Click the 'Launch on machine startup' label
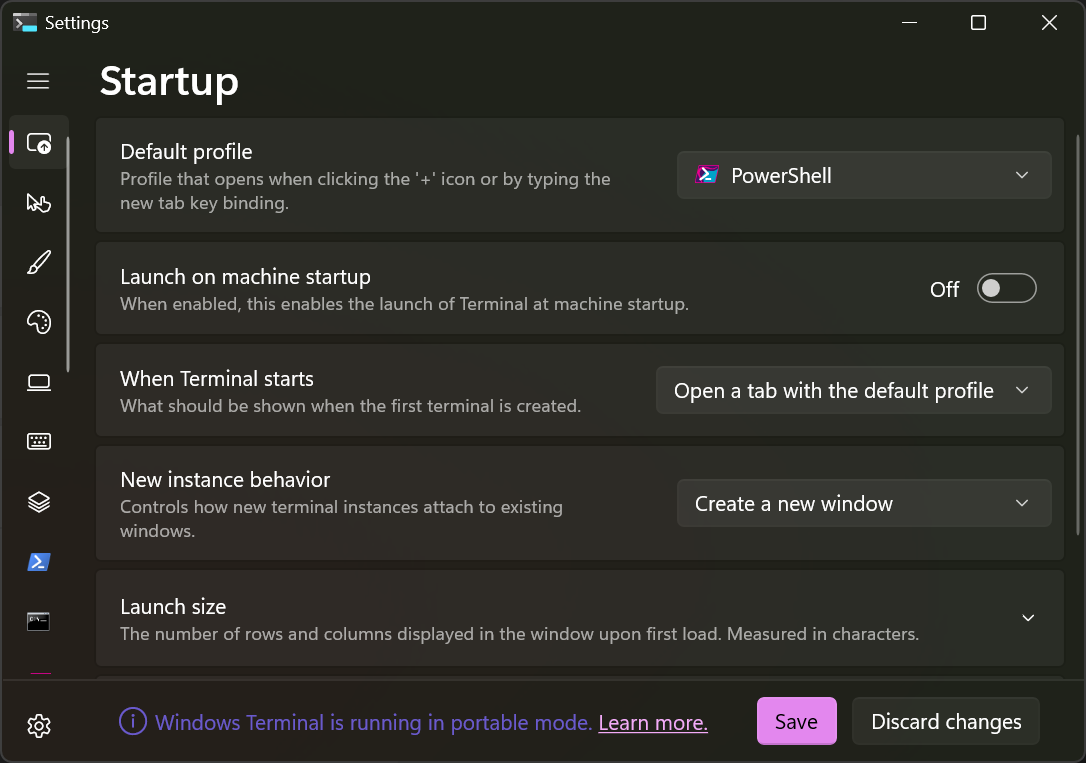The height and width of the screenshot is (763, 1086). 245,277
